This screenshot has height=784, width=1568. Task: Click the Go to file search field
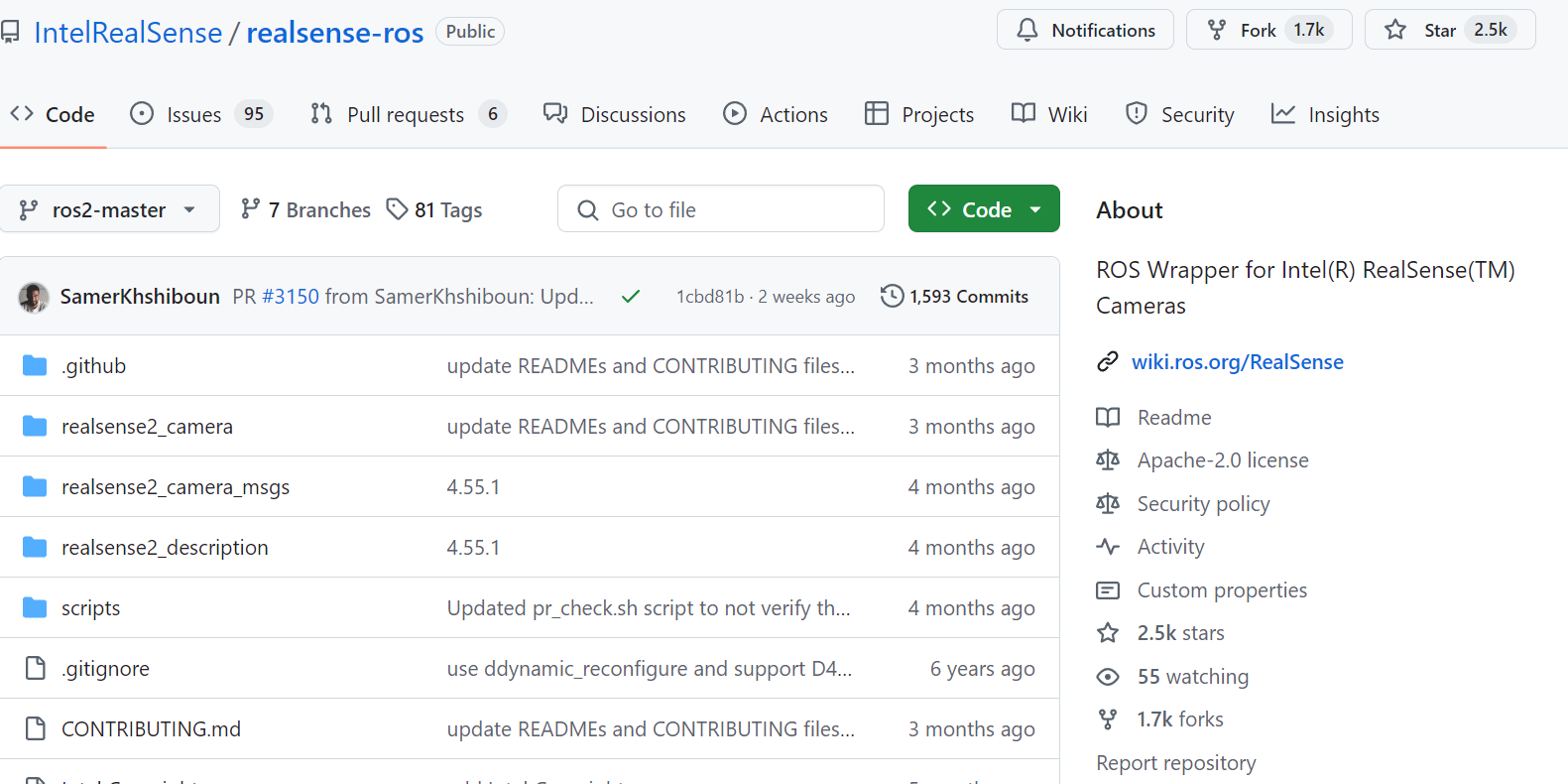(721, 209)
